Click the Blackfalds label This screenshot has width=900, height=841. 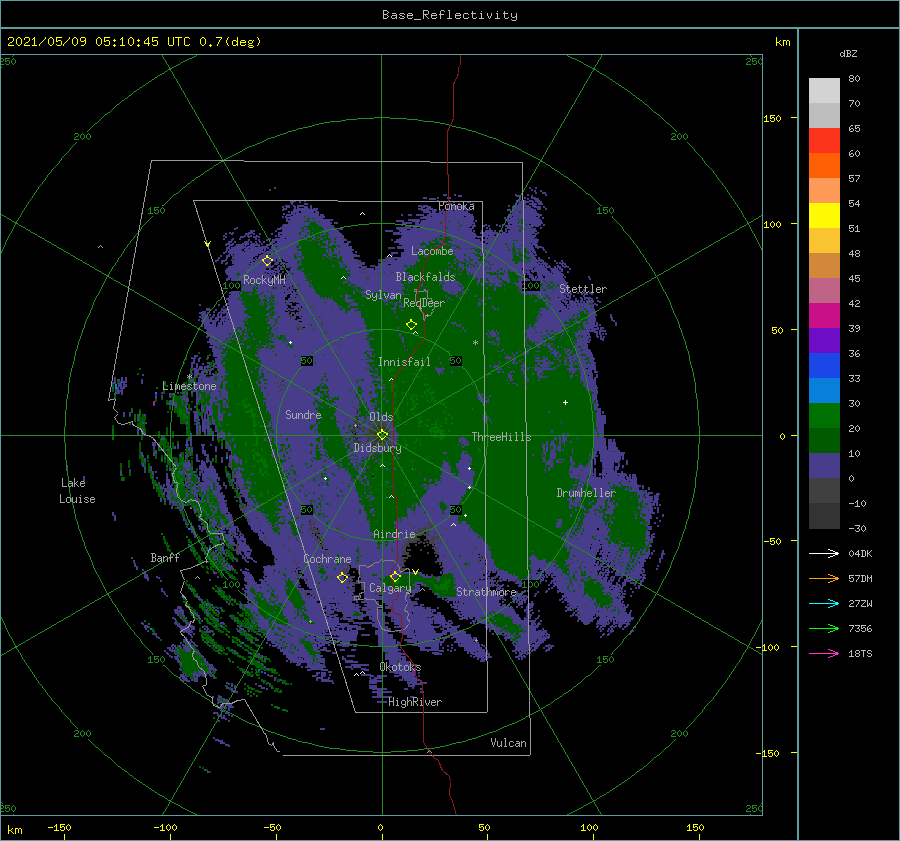[425, 277]
